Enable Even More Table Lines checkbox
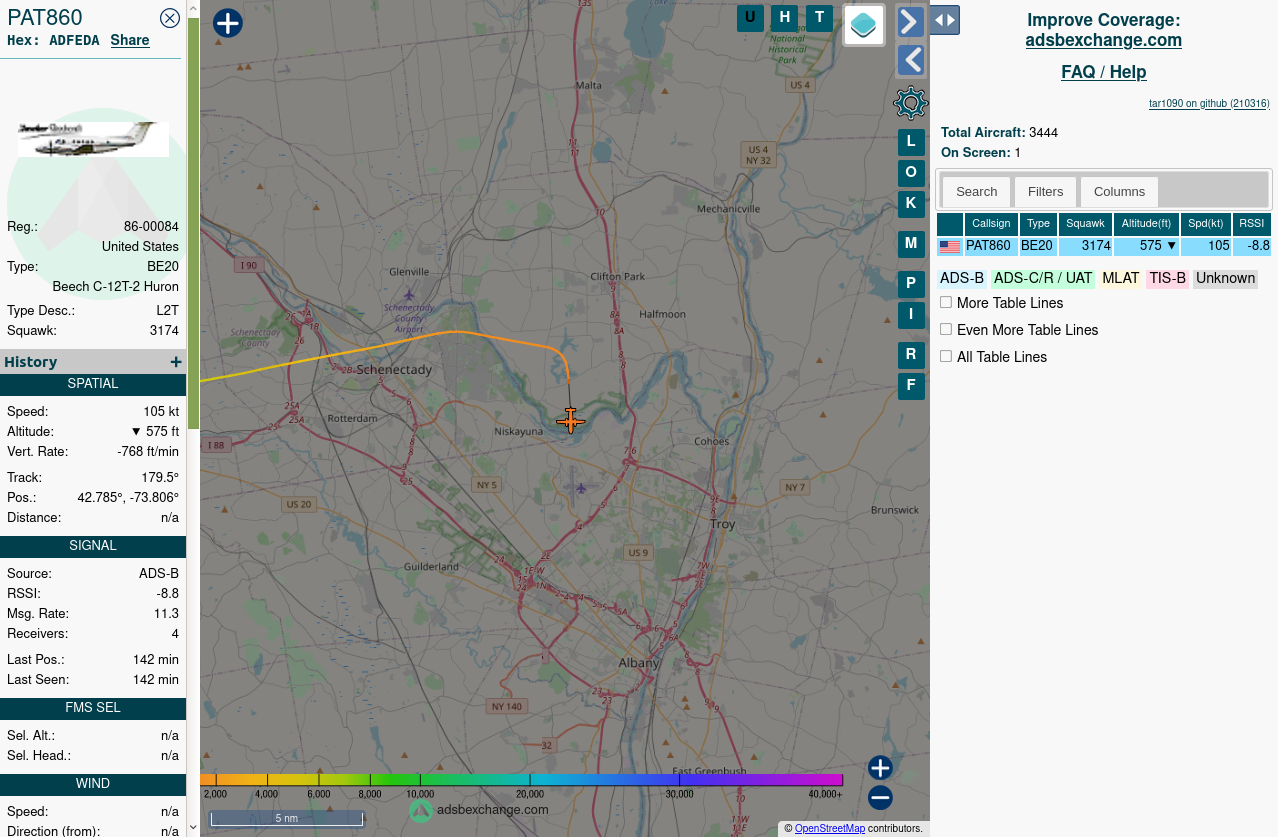Screen dimensions: 1278x837 [946, 329]
